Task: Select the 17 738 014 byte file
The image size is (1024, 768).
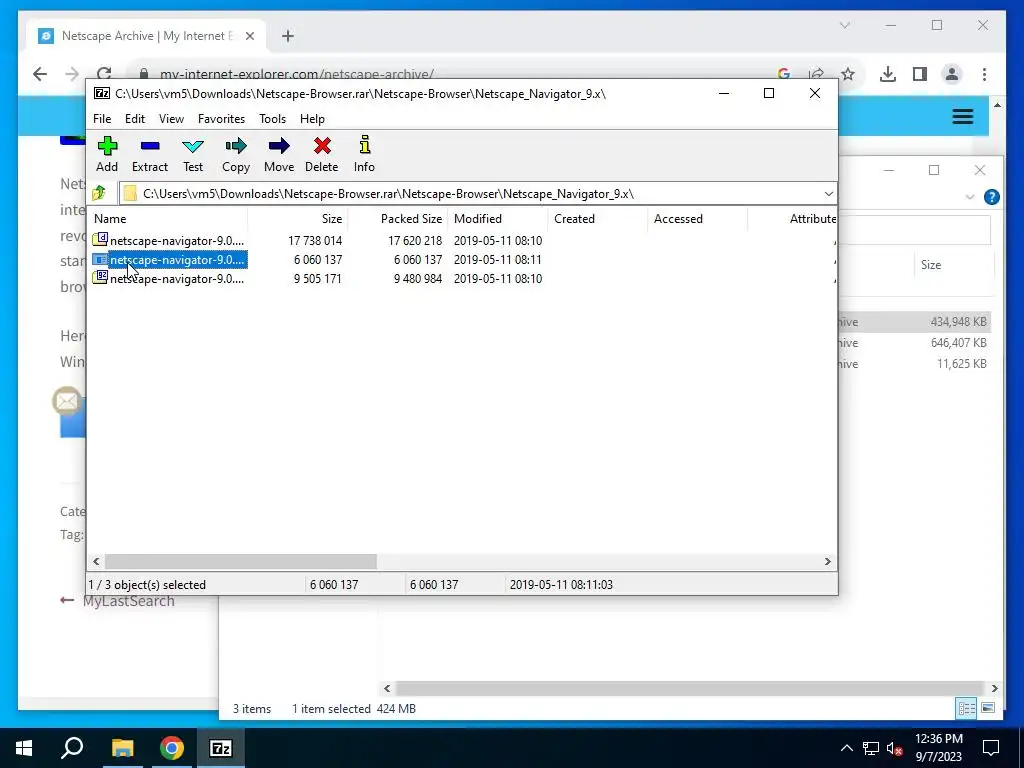Action: pyautogui.click(x=462, y=240)
